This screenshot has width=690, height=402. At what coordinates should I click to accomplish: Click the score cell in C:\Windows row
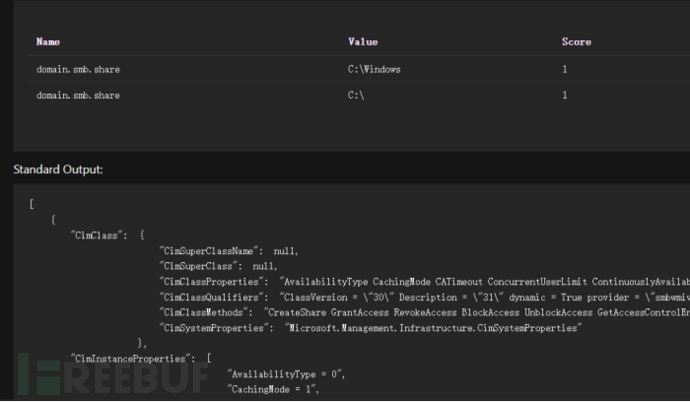pyautogui.click(x=564, y=68)
